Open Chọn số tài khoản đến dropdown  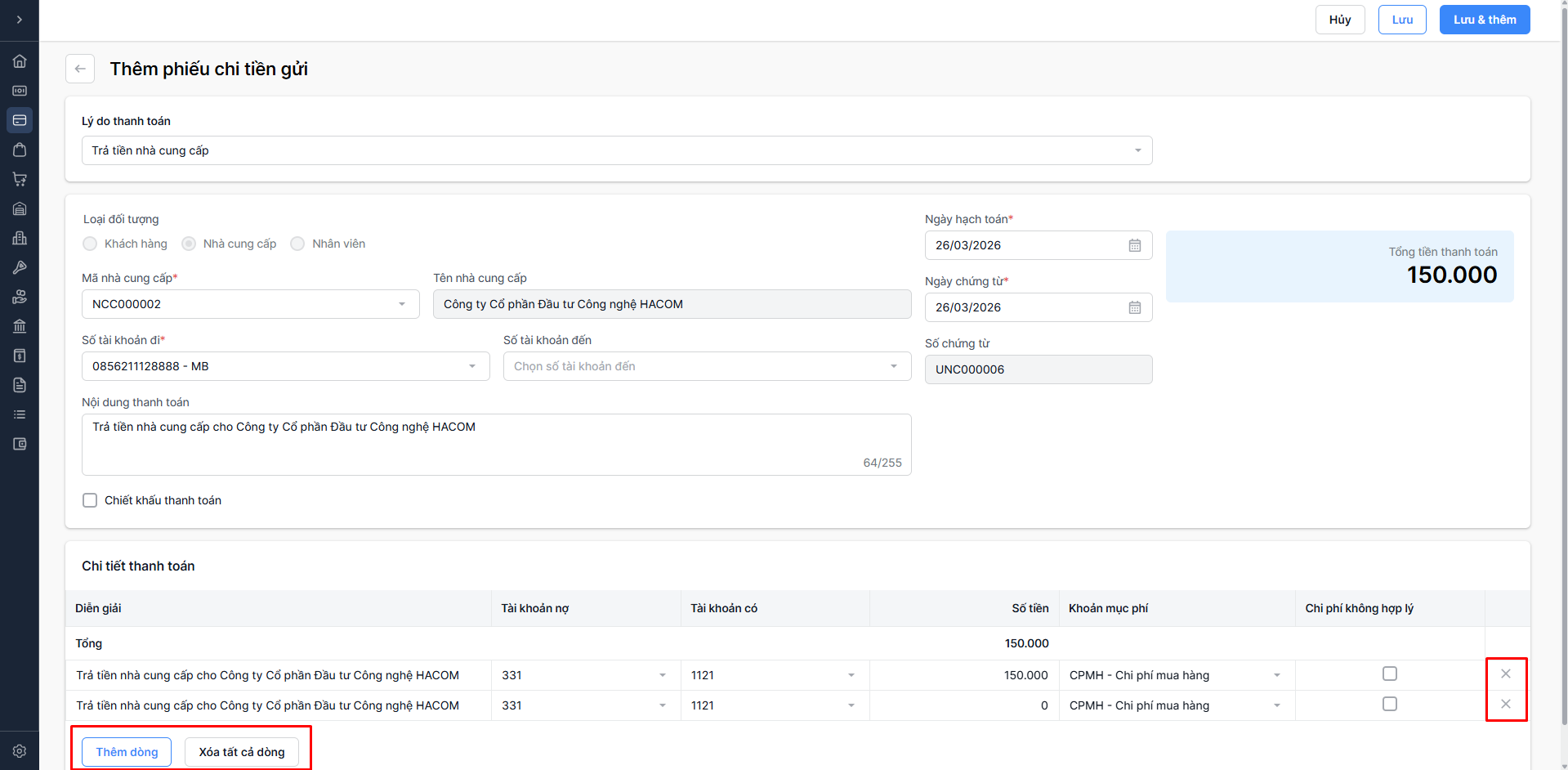point(707,366)
